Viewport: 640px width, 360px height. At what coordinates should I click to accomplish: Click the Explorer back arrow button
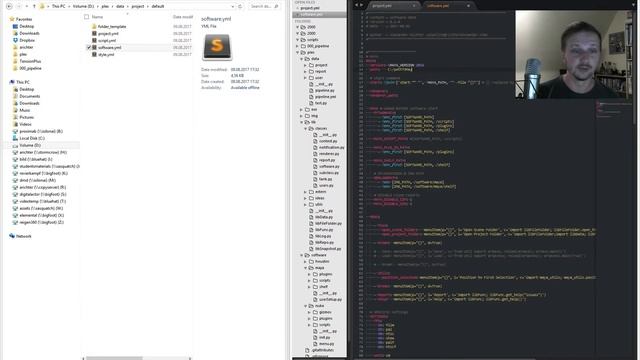(x=9, y=7)
